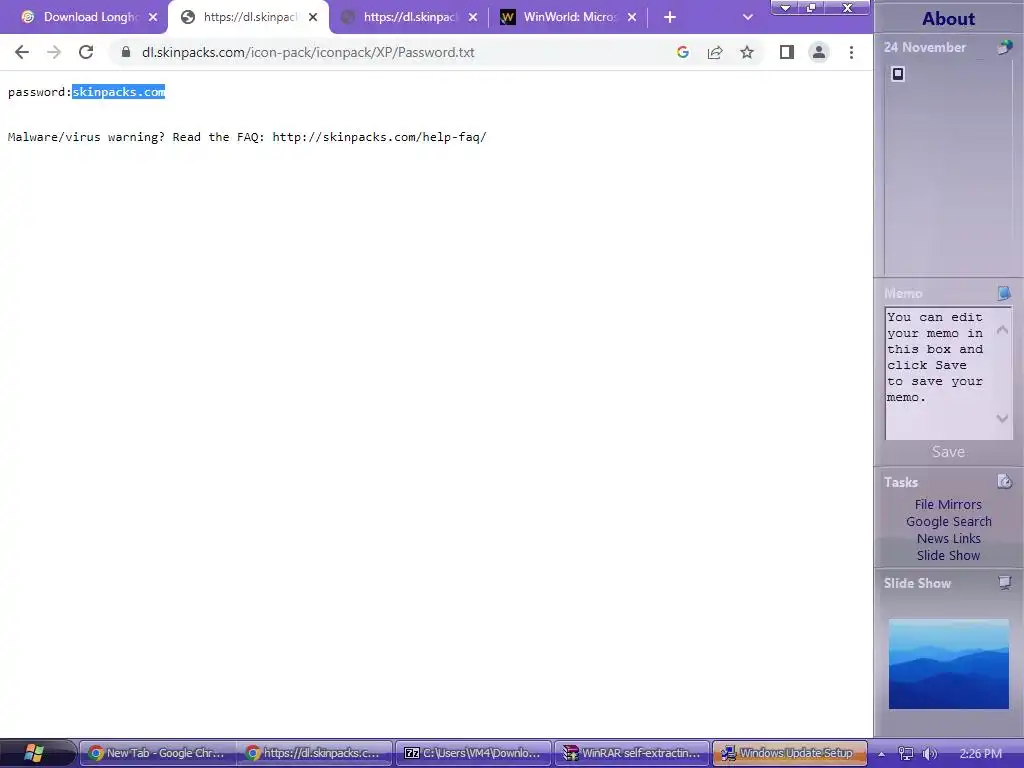Open the 7-Zip Downloads taskbar window
This screenshot has width=1024, height=768.
tap(473, 753)
